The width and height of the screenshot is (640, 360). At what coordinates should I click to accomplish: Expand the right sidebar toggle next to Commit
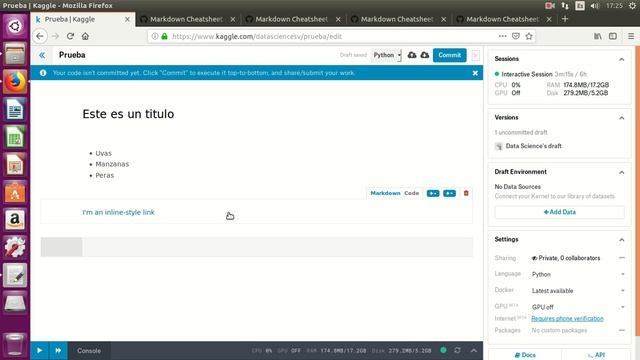pos(476,55)
